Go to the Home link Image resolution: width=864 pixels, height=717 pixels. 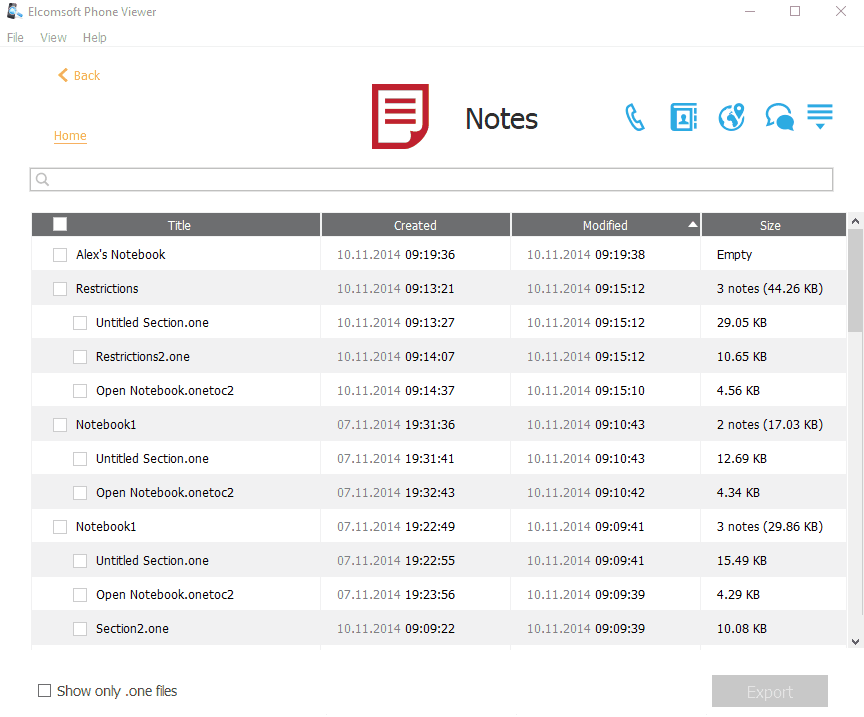pyautogui.click(x=70, y=136)
